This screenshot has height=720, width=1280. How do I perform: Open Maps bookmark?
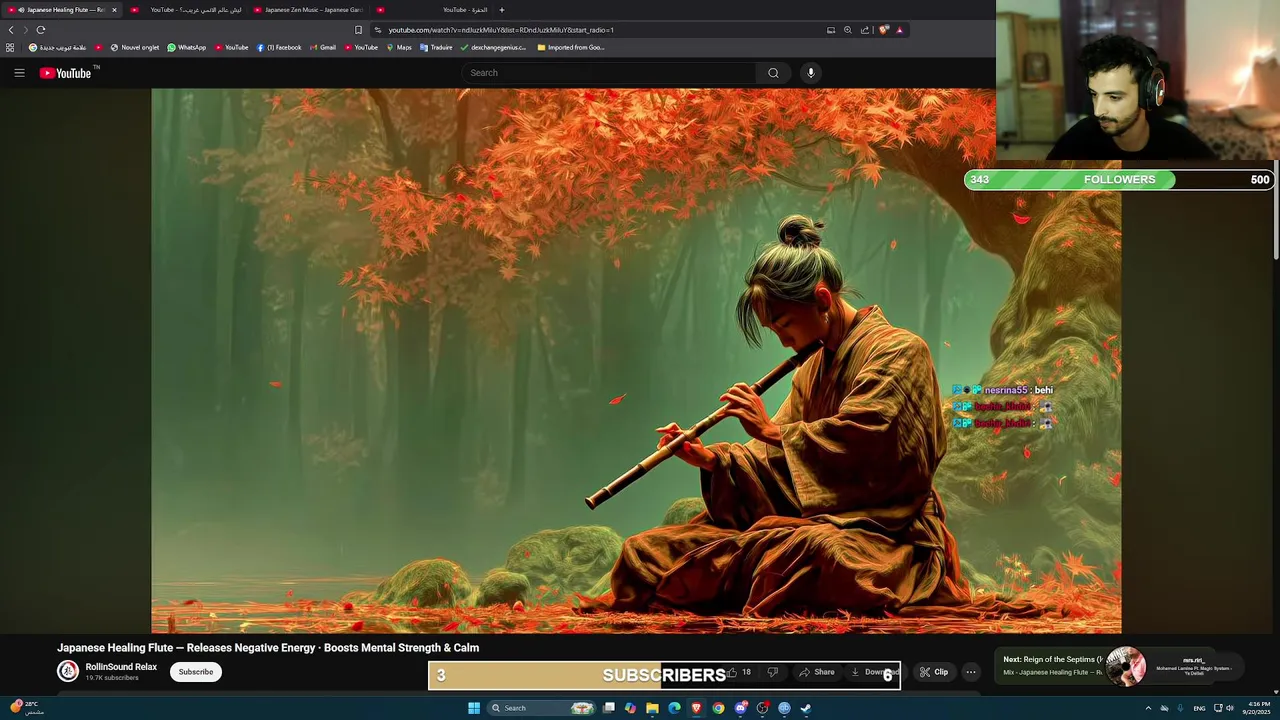[x=399, y=47]
